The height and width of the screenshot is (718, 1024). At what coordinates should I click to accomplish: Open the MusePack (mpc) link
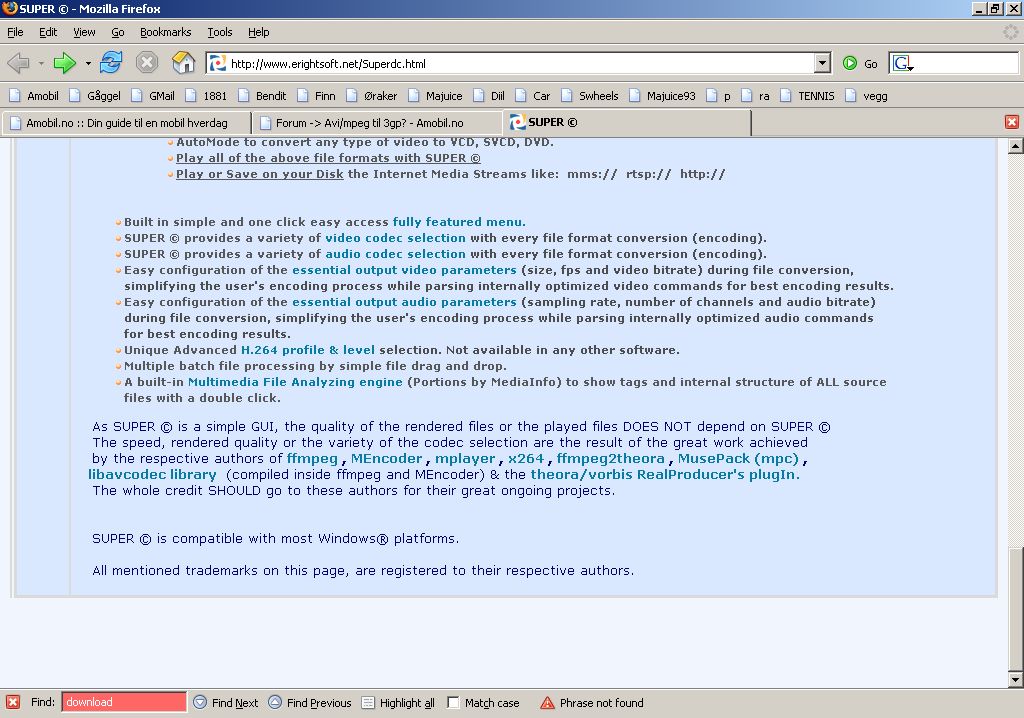point(738,459)
